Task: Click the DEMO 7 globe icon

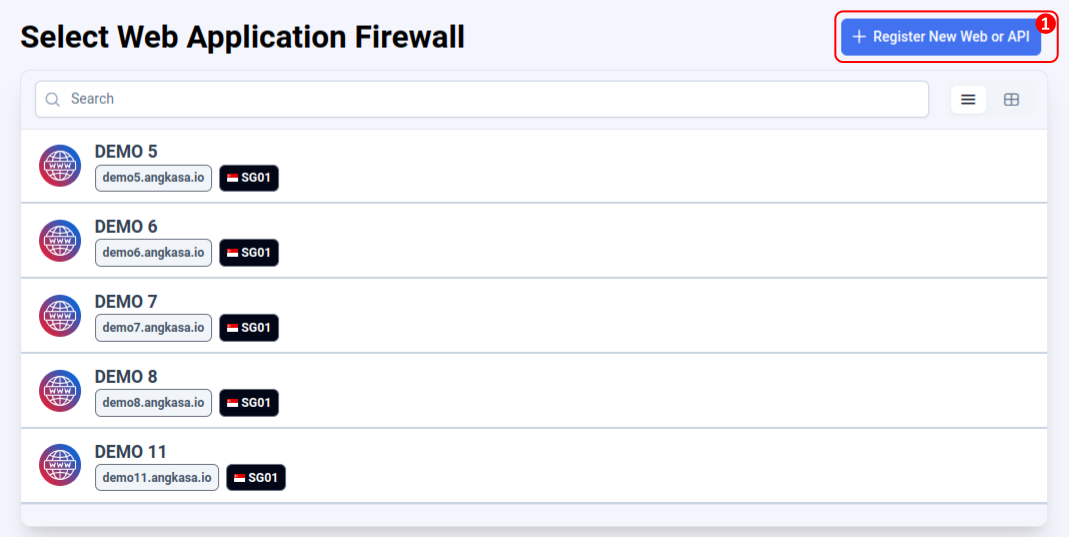Action: tap(60, 316)
